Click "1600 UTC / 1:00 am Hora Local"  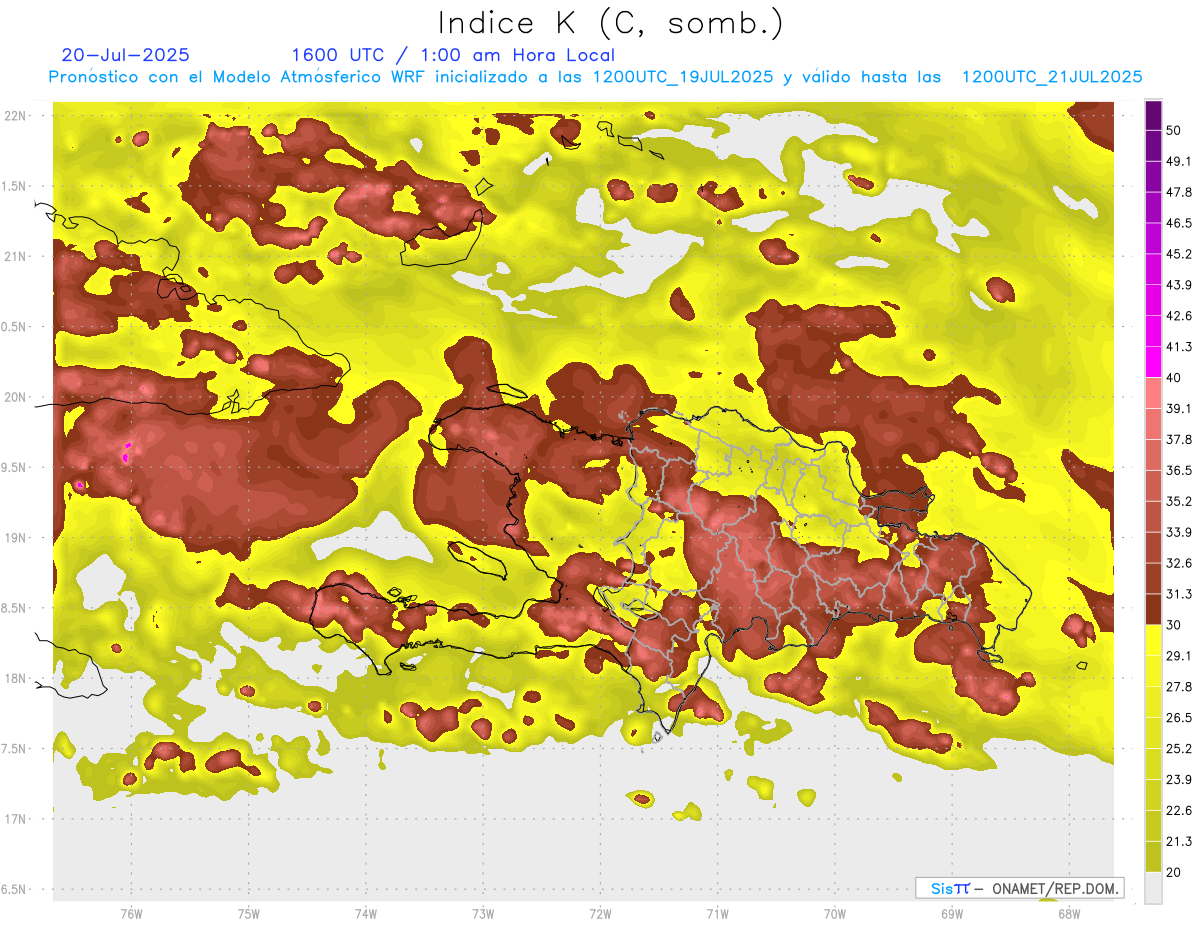coord(453,55)
